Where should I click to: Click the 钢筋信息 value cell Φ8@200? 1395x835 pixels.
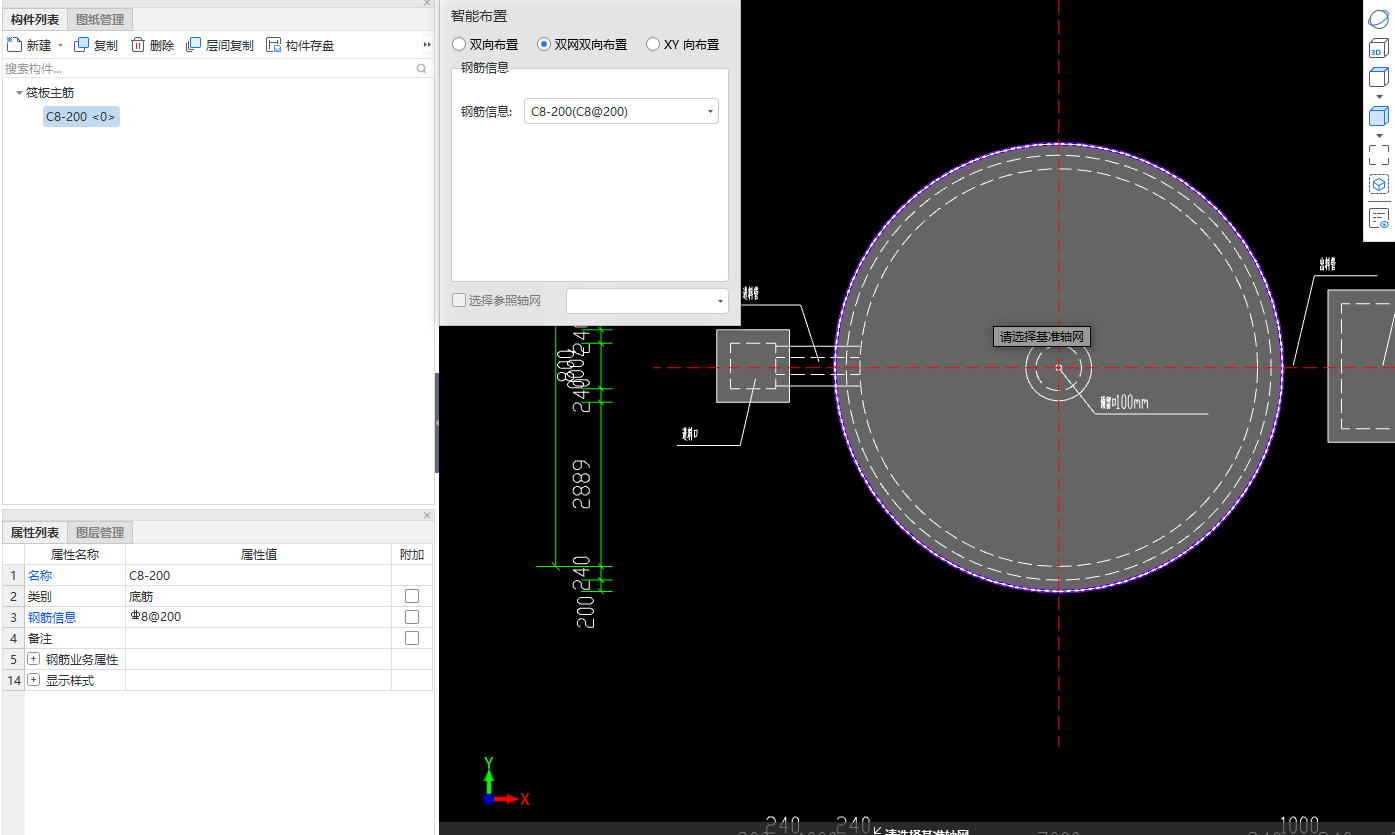(x=258, y=617)
